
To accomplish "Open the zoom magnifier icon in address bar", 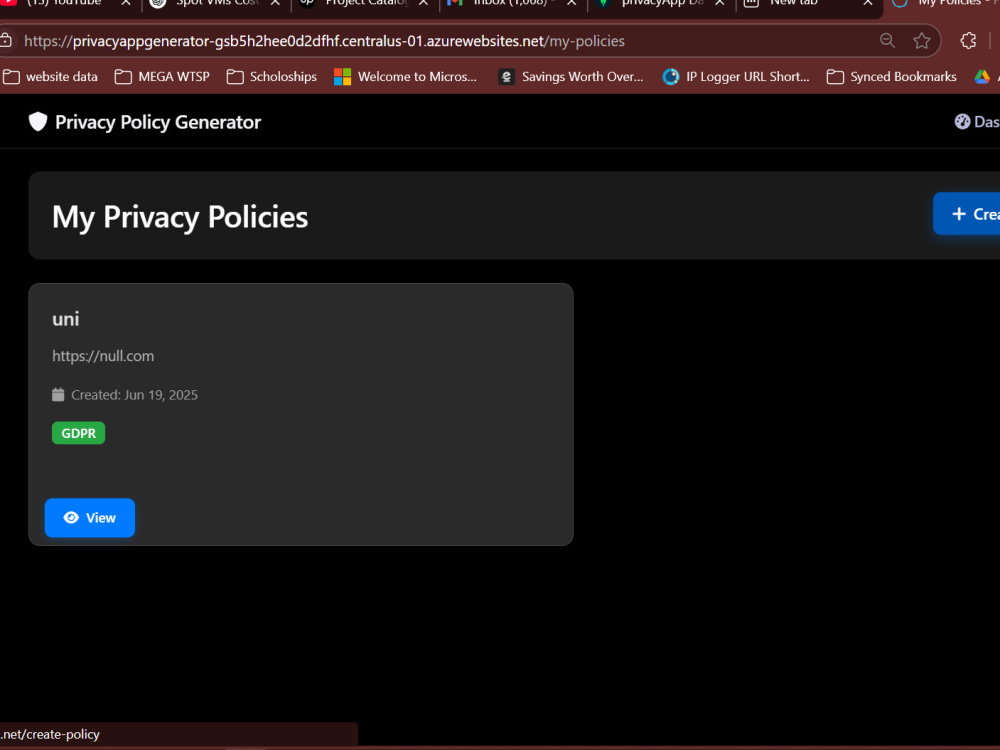I will [887, 41].
